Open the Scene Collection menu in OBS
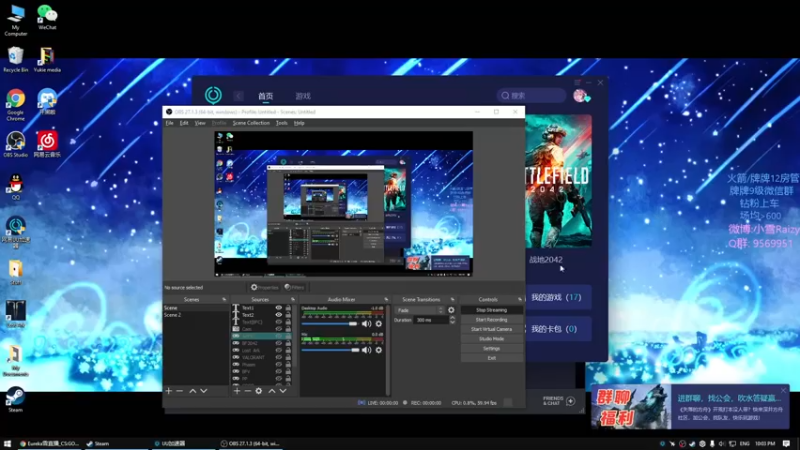This screenshot has width=800, height=450. coord(251,123)
